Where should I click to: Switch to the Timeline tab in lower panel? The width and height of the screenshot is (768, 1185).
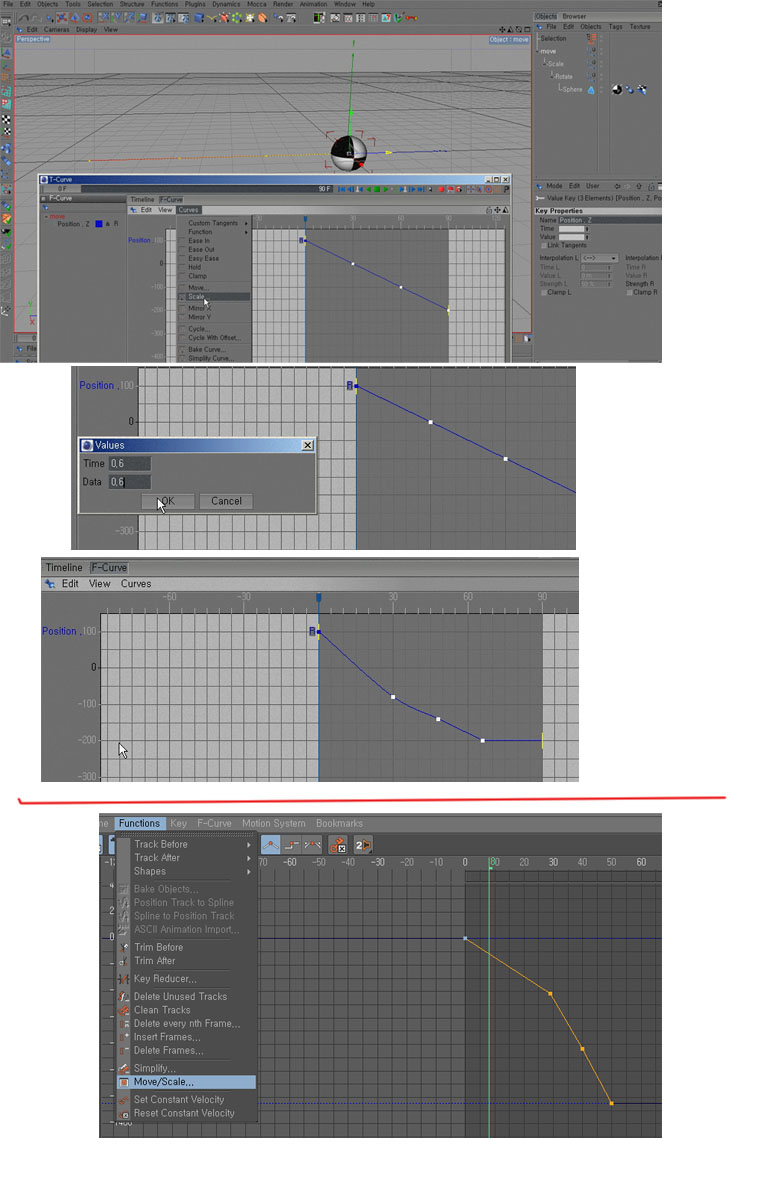coord(63,568)
